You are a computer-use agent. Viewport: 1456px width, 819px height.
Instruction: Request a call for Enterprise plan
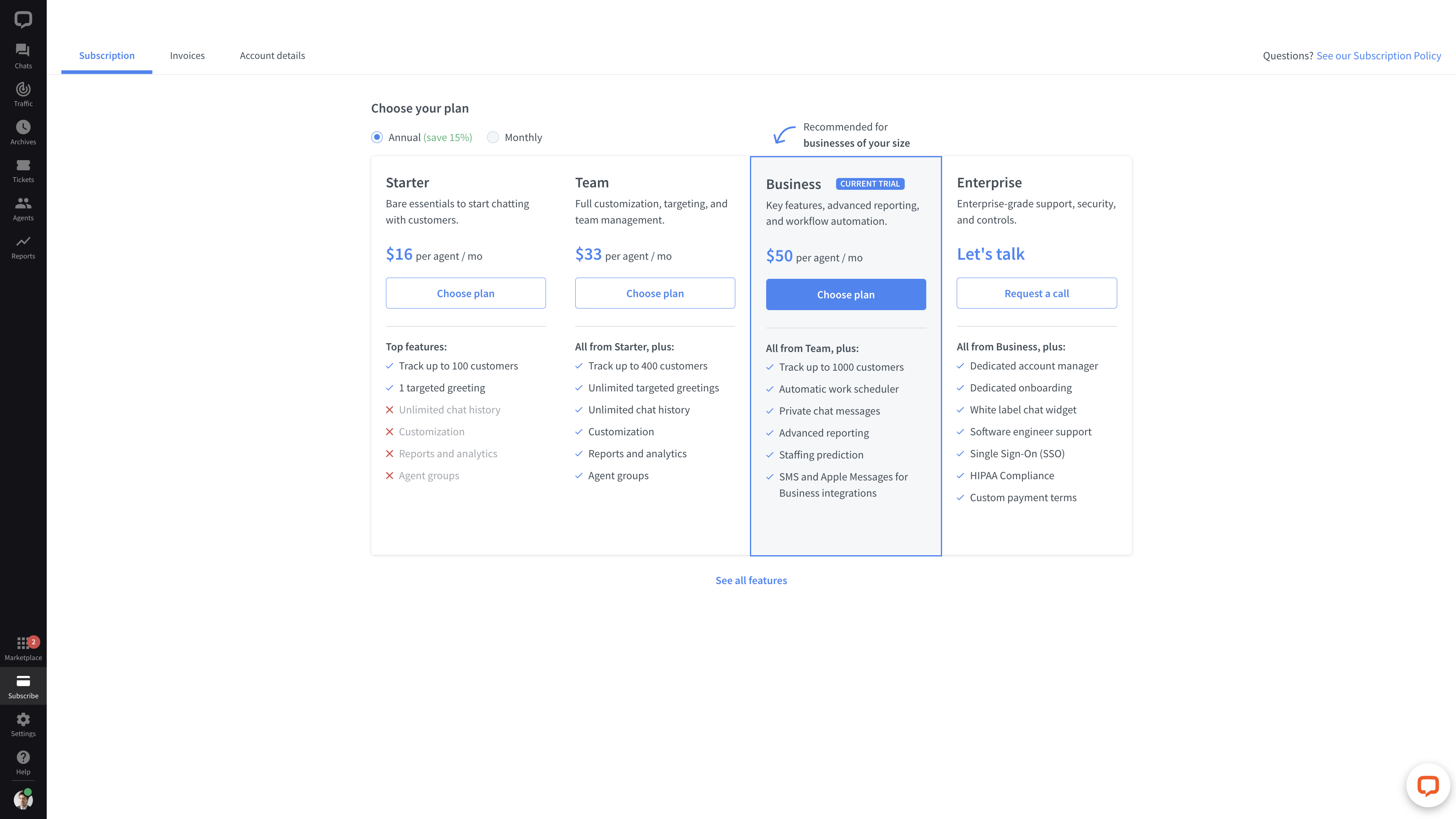(x=1036, y=293)
